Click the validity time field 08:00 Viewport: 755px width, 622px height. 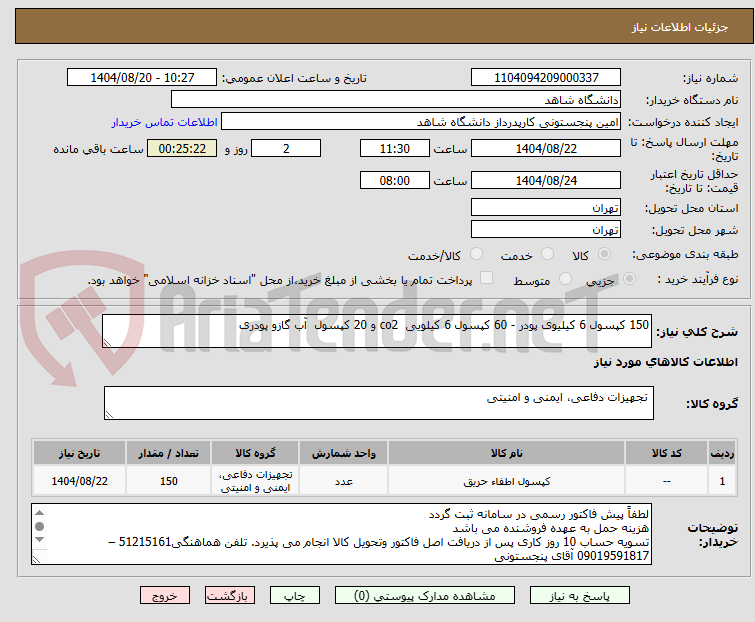pos(395,181)
